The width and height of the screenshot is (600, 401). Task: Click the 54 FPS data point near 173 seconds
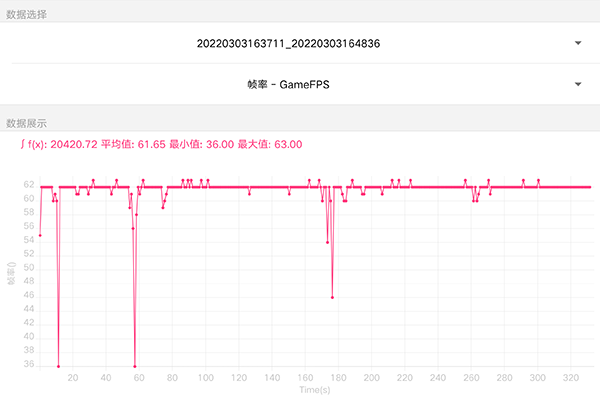pos(327,242)
